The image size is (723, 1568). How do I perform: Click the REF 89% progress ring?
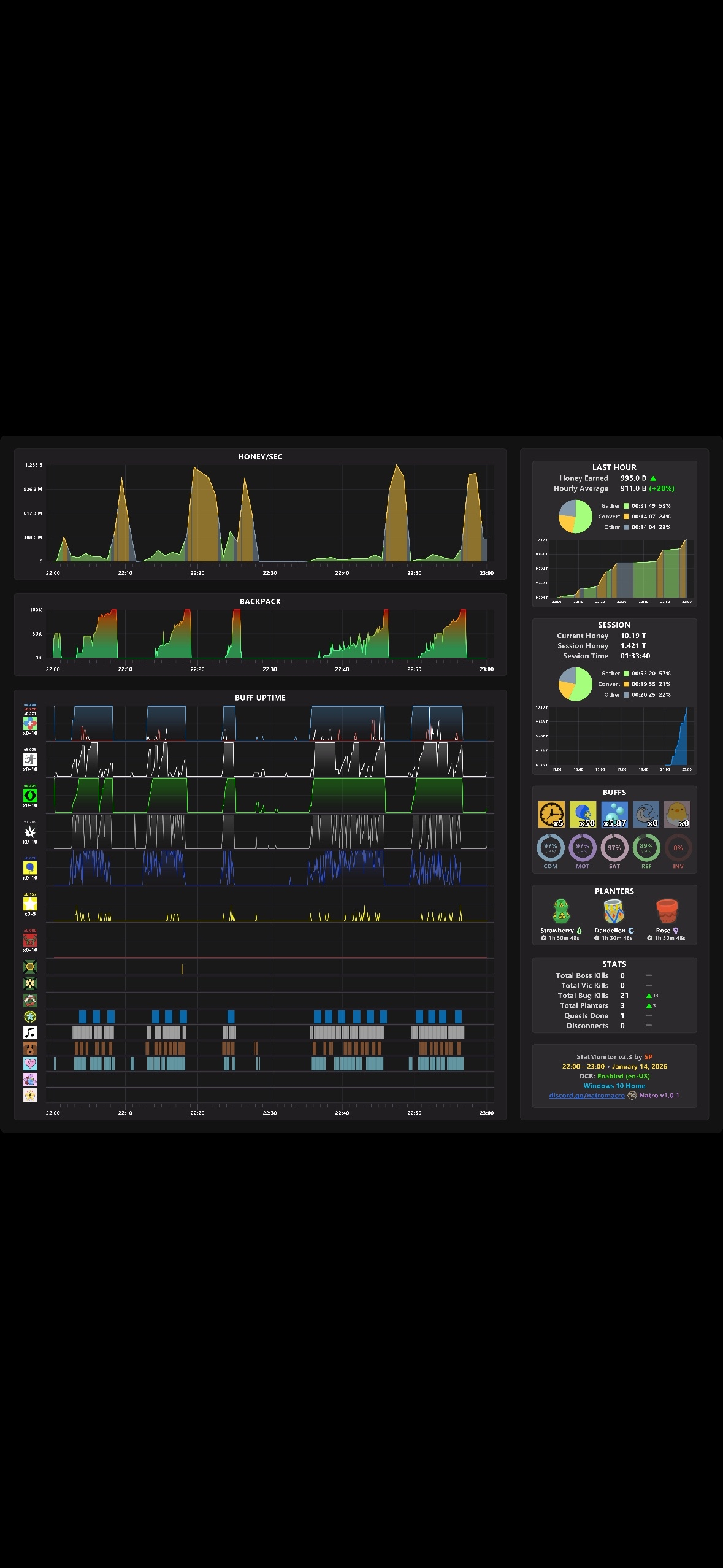pyautogui.click(x=646, y=848)
